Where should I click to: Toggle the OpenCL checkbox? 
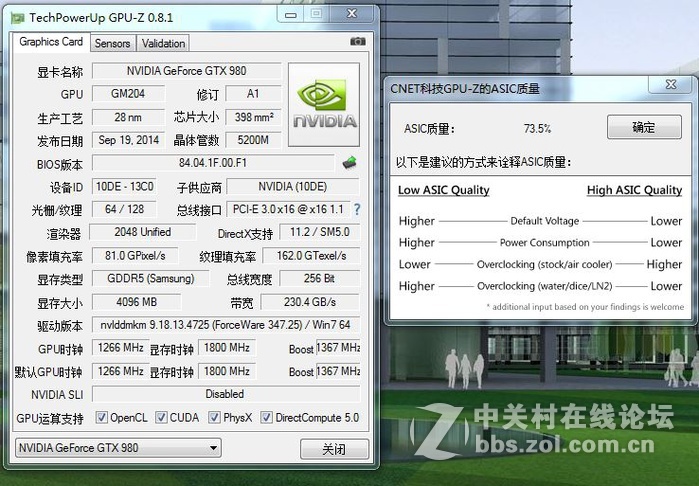(102, 417)
